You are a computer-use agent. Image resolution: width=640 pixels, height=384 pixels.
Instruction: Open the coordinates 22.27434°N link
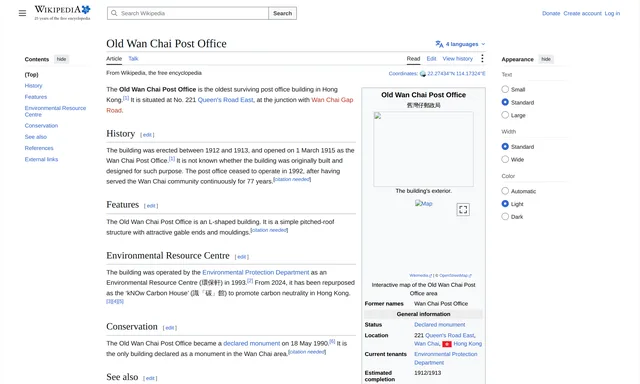pyautogui.click(x=456, y=74)
